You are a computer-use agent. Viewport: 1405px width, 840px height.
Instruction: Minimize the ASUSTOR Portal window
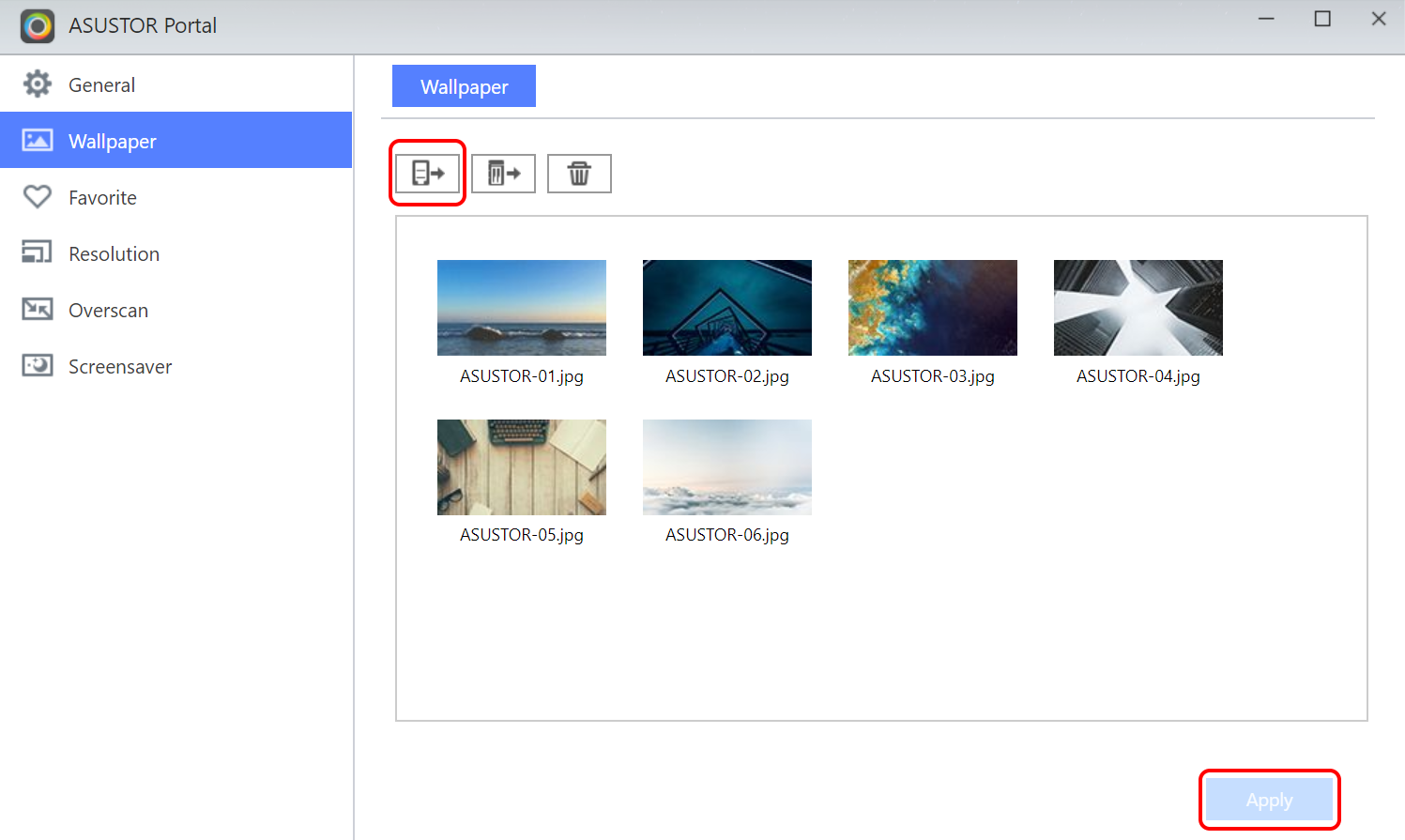(1266, 19)
